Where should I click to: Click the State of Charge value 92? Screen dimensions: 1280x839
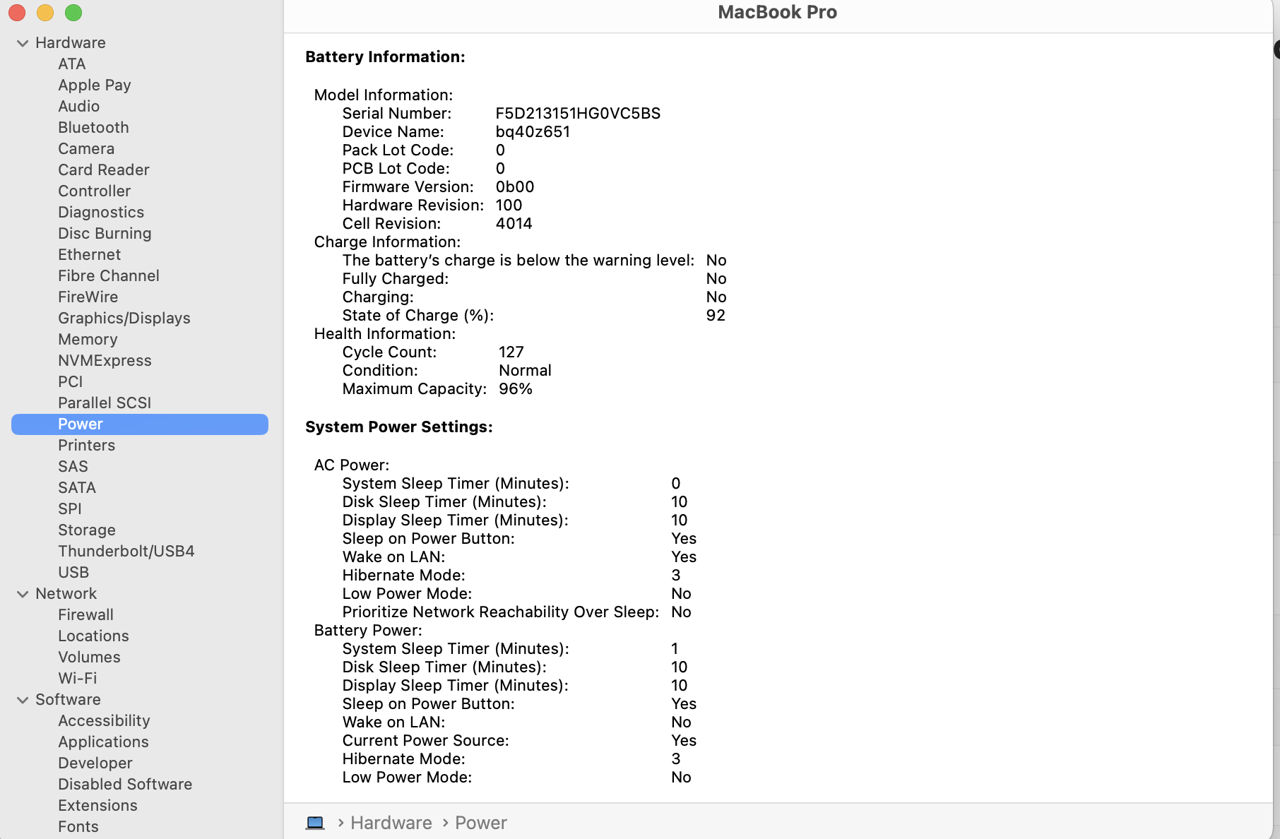coord(716,315)
